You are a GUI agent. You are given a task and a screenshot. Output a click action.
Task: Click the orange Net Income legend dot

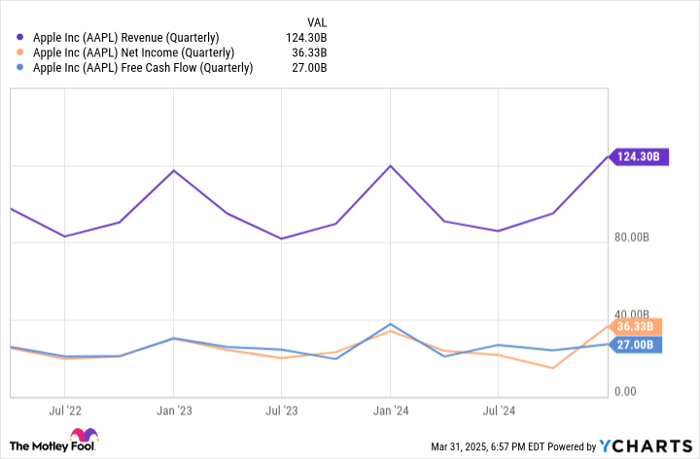tap(21, 53)
